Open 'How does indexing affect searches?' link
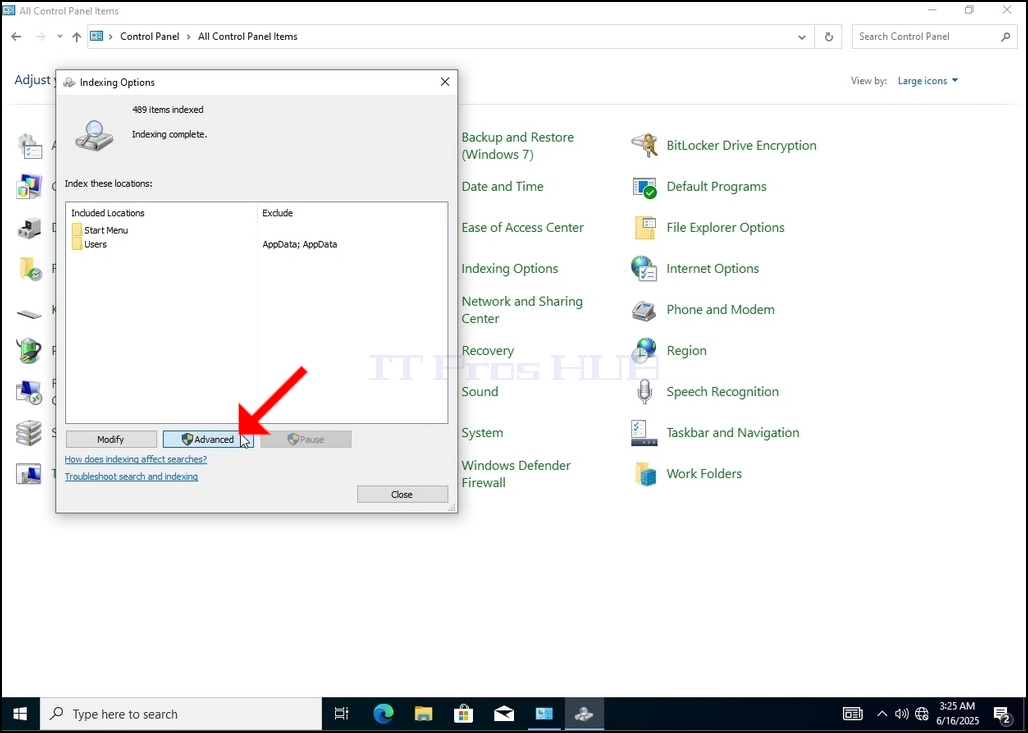 [x=136, y=460]
